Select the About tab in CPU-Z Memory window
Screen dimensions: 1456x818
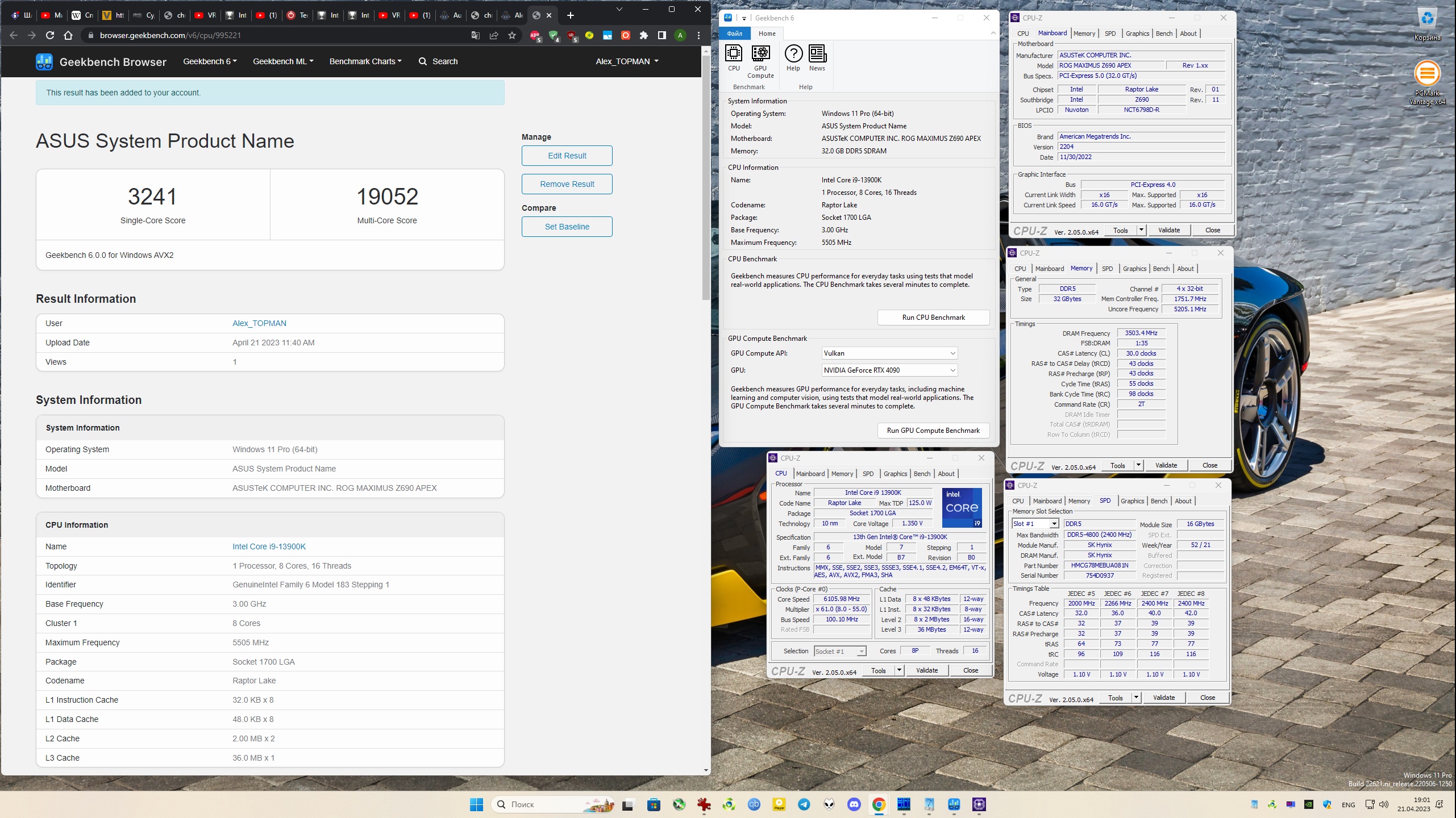(x=1185, y=269)
